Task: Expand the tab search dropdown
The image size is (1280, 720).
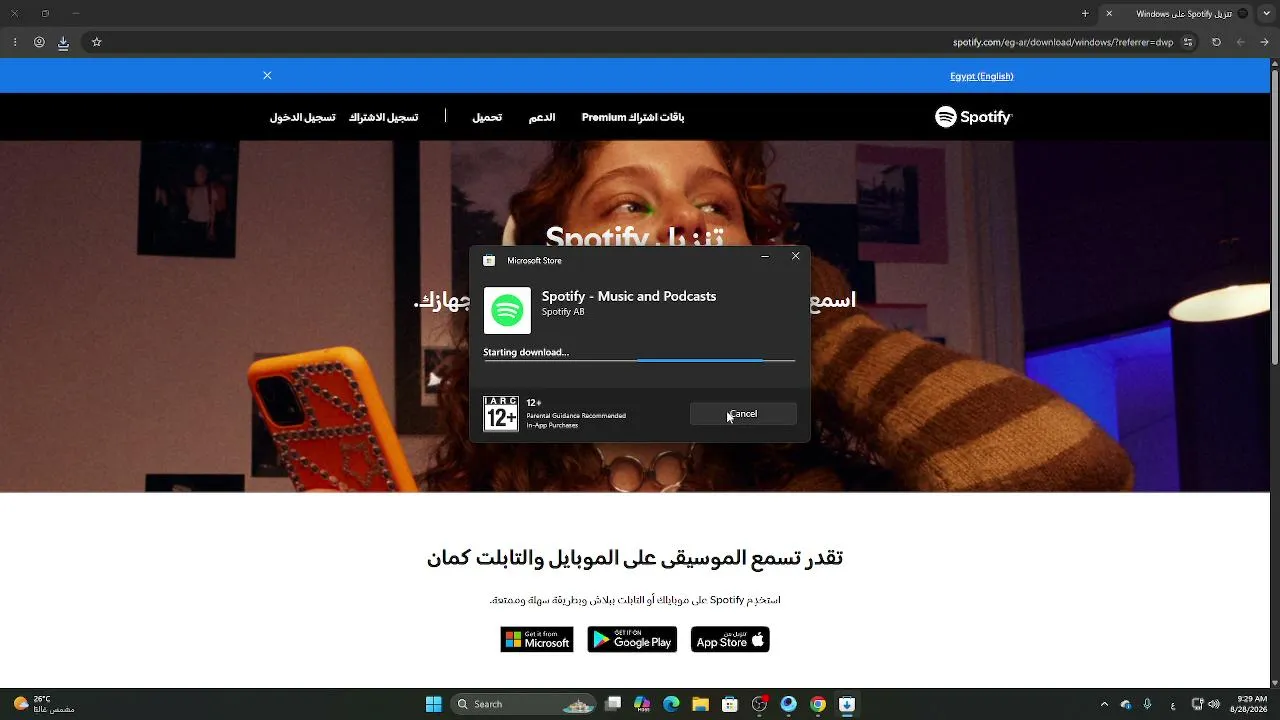Action: (x=1266, y=14)
